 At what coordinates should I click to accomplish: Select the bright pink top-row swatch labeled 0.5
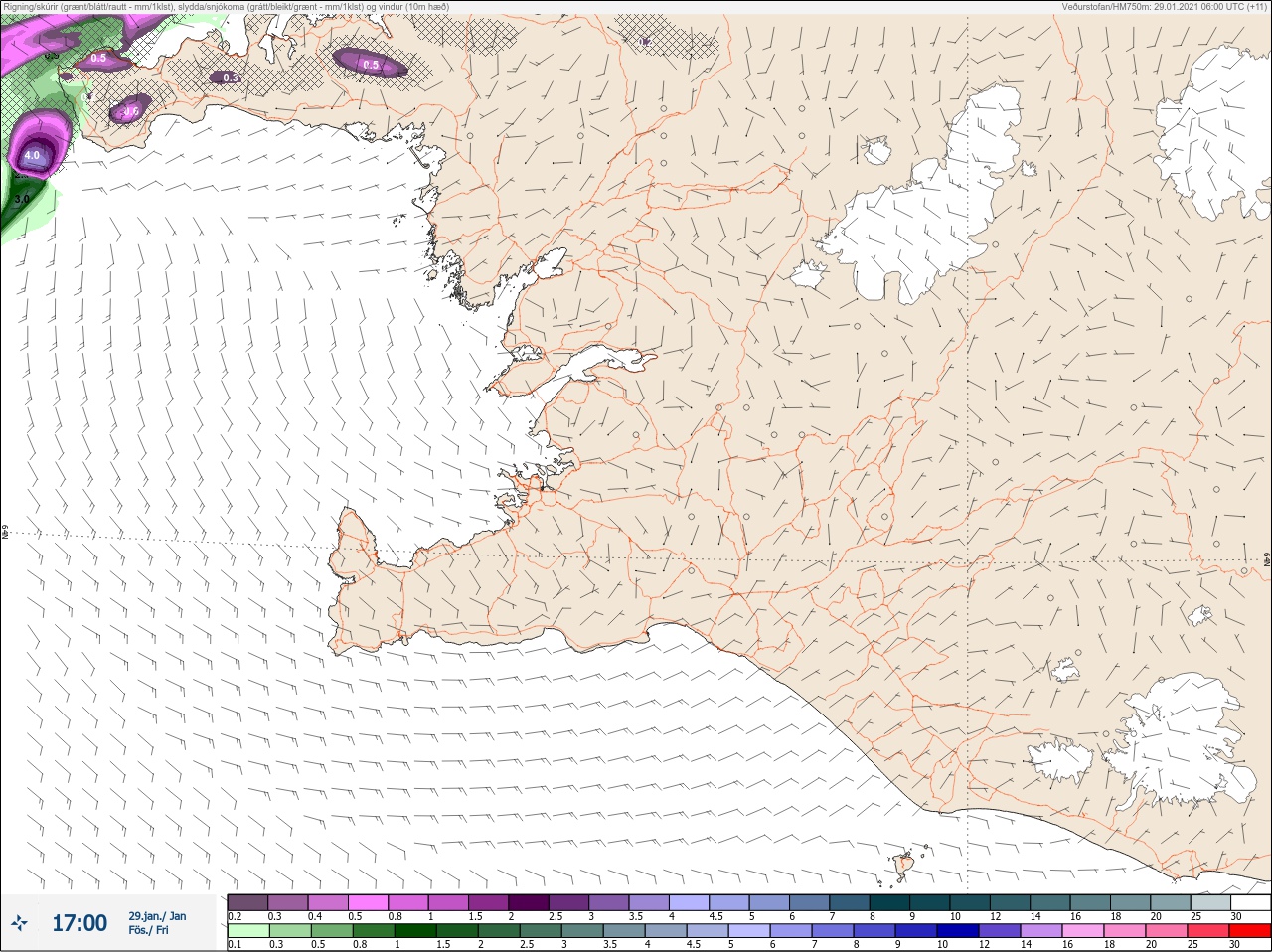pos(368,902)
